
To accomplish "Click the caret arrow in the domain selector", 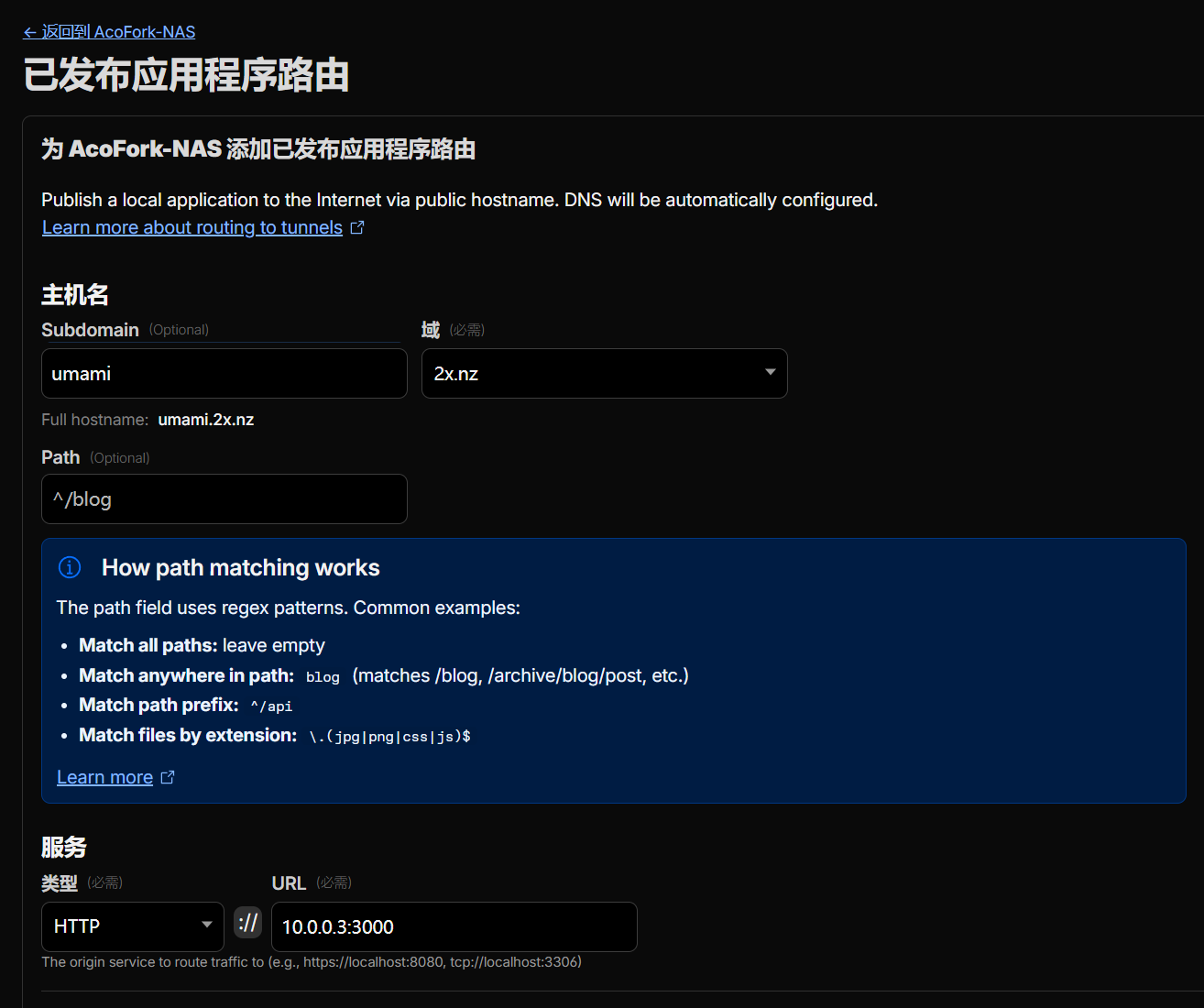I will pyautogui.click(x=770, y=372).
